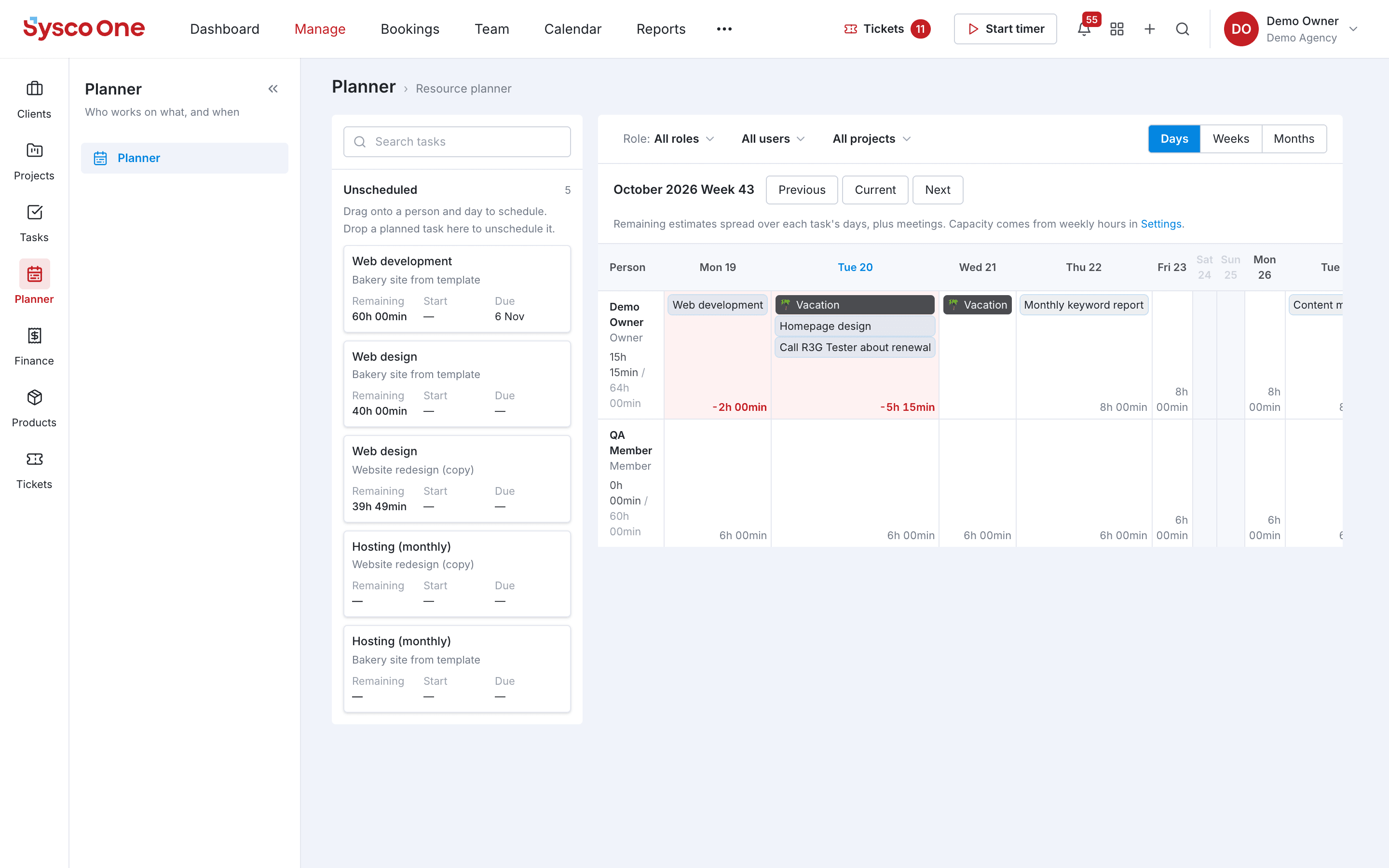This screenshot has height=868, width=1389.
Task: Click the Thu 22 column header
Action: pos(1084,268)
